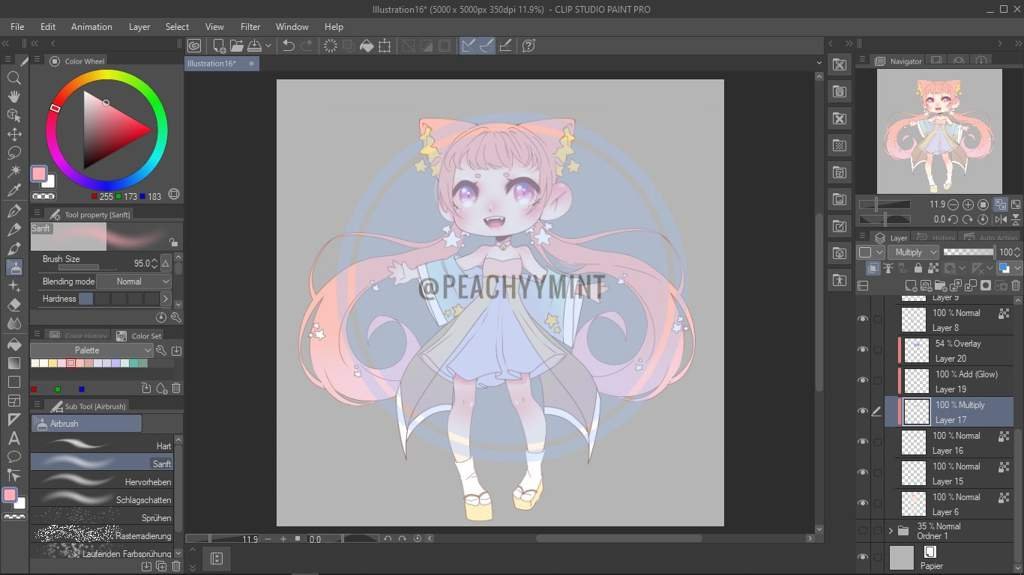Select the Move layer tool
This screenshot has width=1024, height=575.
(14, 134)
